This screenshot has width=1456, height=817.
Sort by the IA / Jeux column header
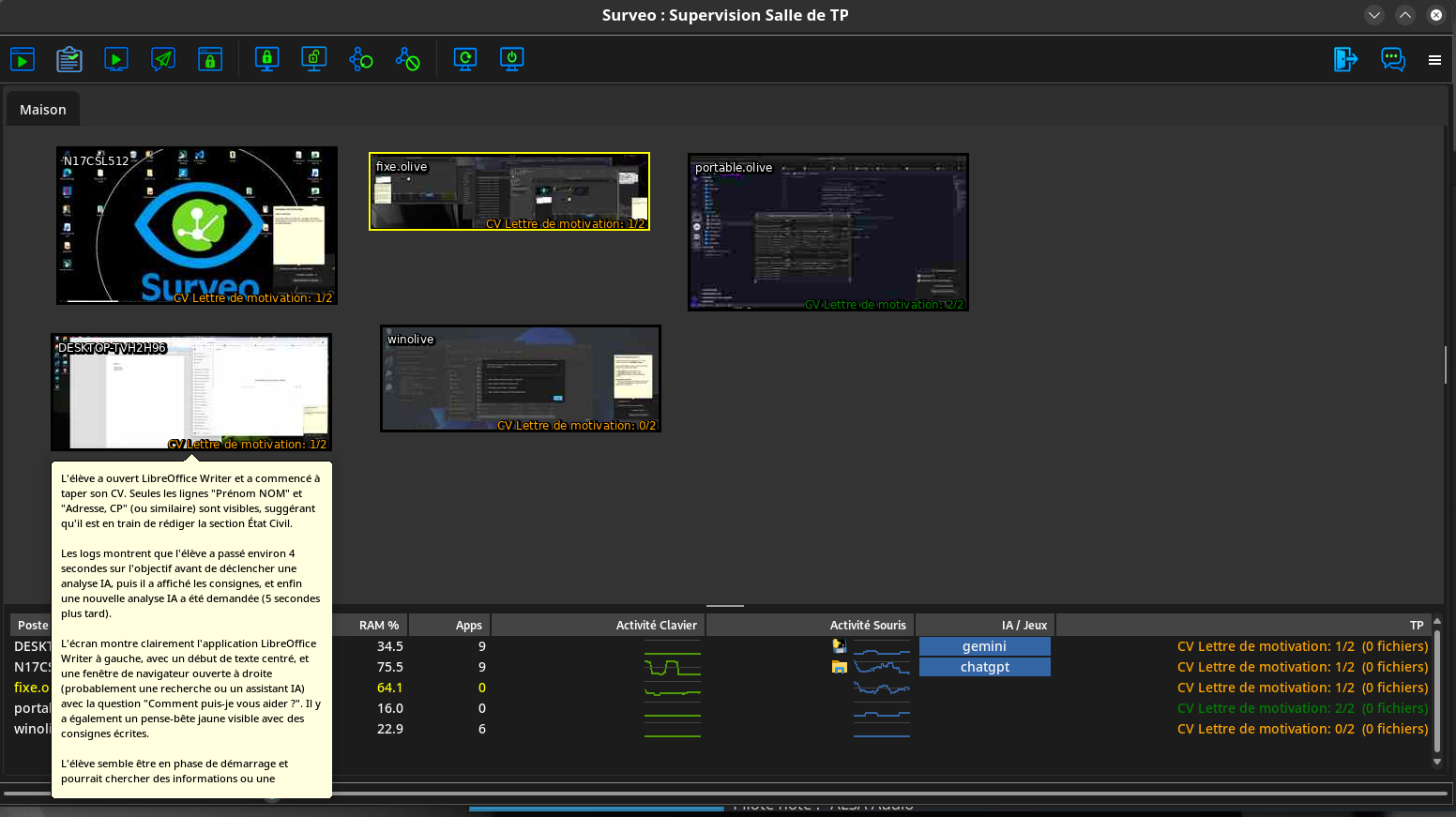[1024, 626]
